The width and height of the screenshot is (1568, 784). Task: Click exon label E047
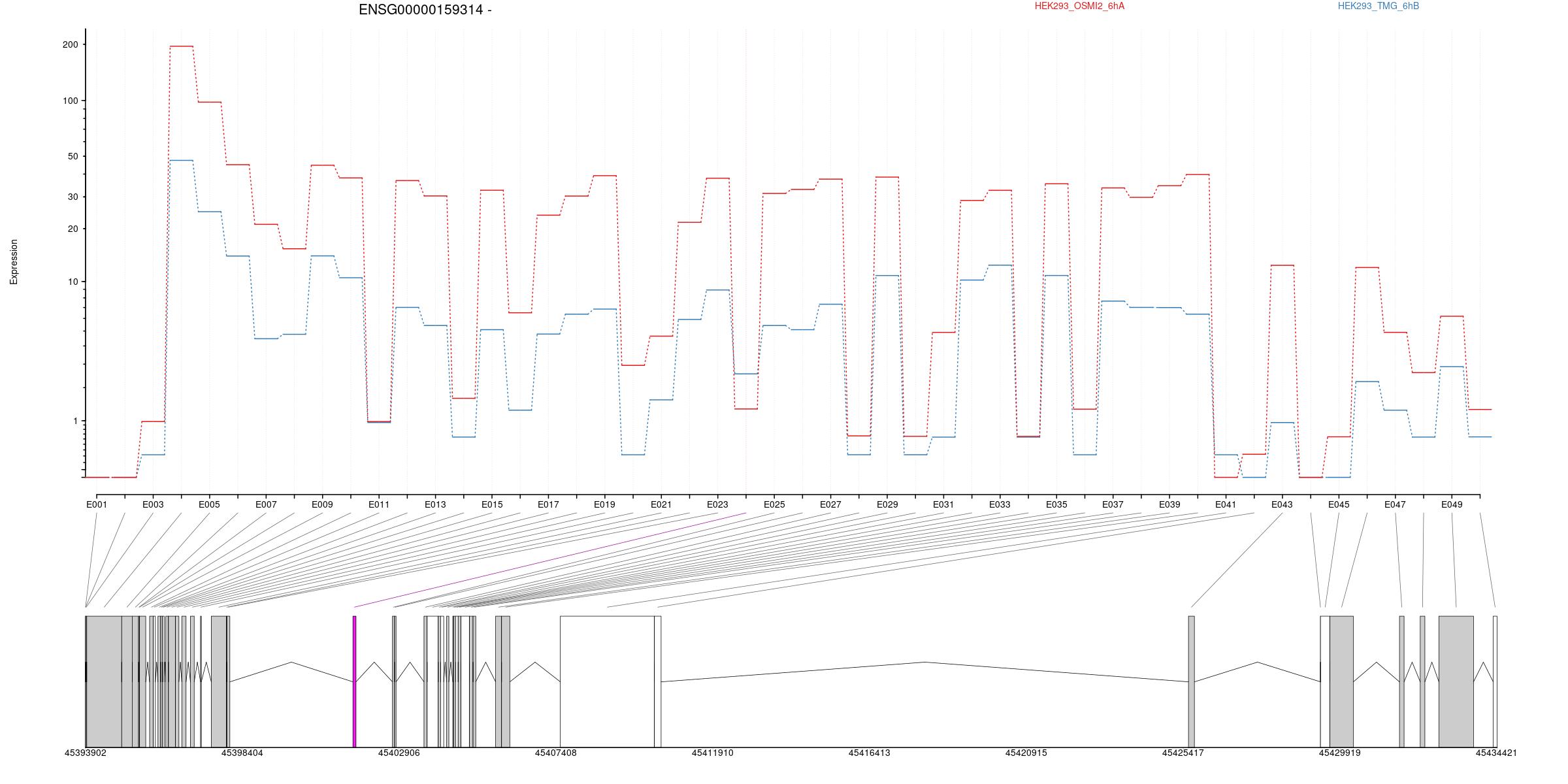[1395, 504]
